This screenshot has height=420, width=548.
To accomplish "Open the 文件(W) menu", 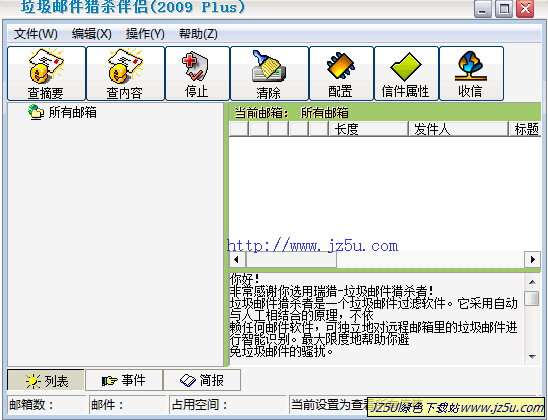I will point(36,34).
